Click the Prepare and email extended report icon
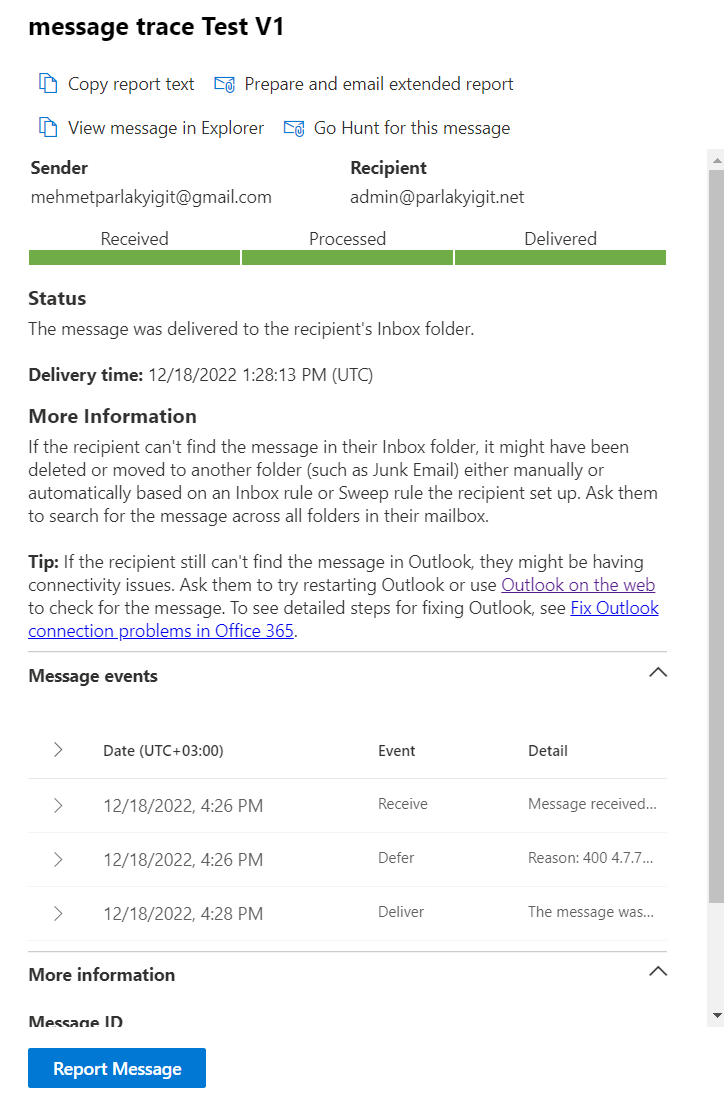This screenshot has height=1104, width=724. tap(224, 84)
